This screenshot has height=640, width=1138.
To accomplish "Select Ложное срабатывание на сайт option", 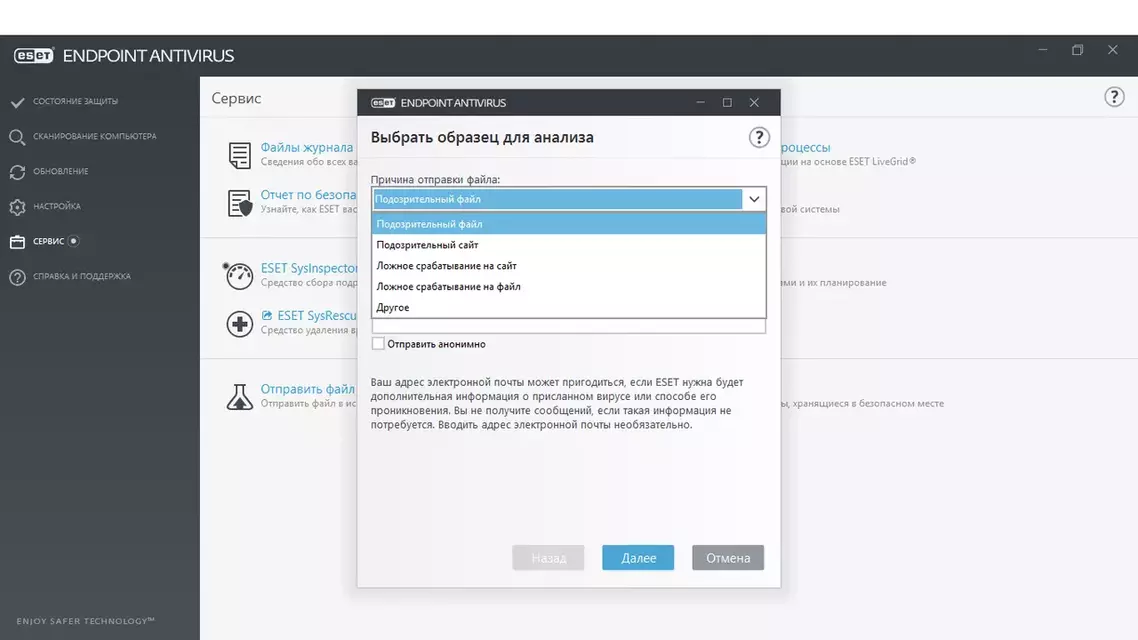I will pos(568,266).
